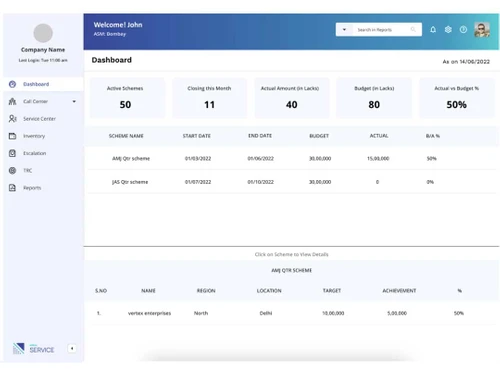Click the Call Center sidebar icon
The image size is (500, 375).
coord(12,101)
